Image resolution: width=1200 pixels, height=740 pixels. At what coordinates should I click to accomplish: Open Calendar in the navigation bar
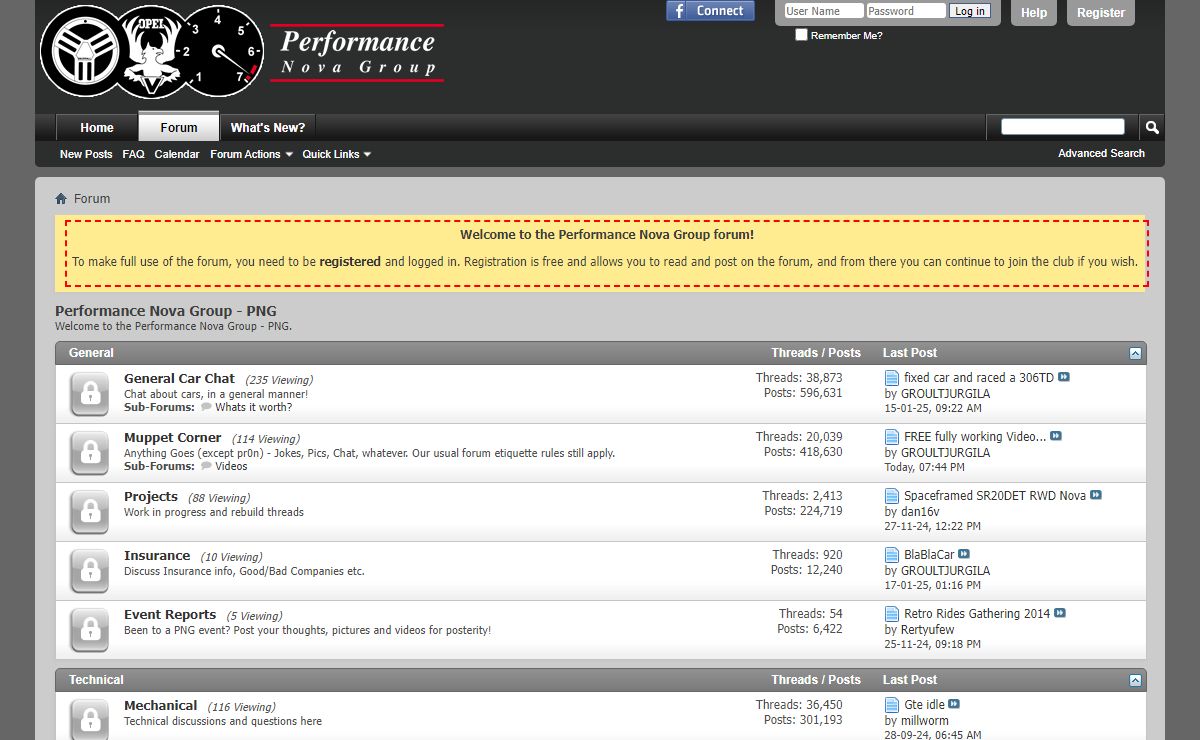[x=177, y=154]
